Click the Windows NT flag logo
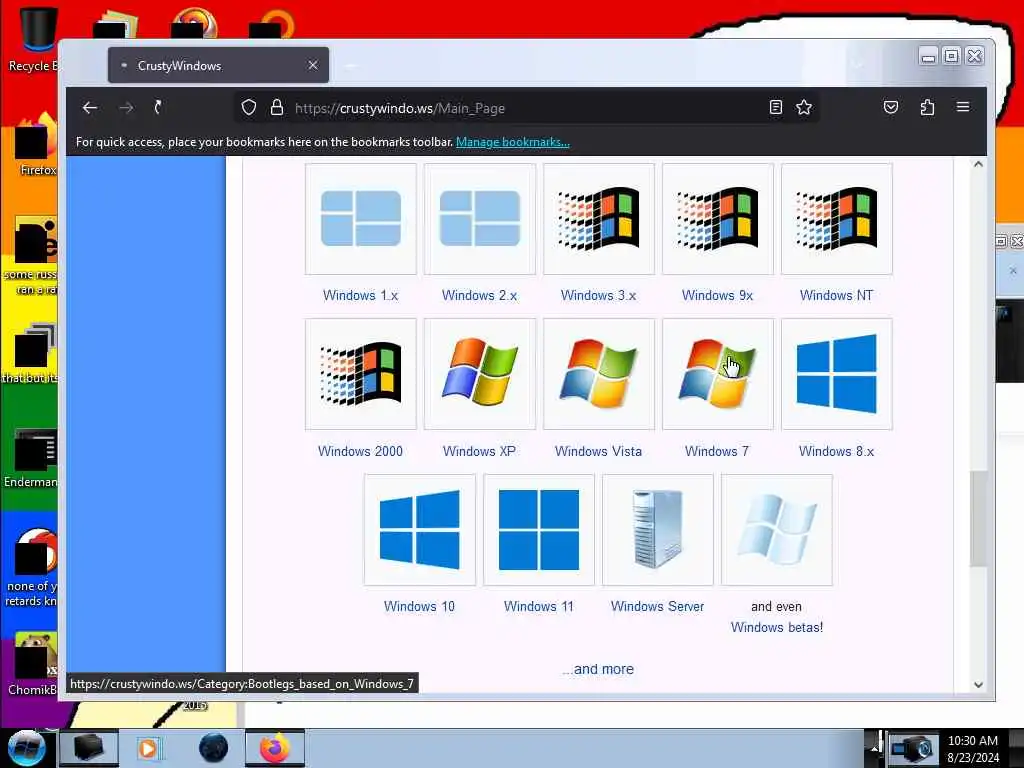 click(837, 219)
